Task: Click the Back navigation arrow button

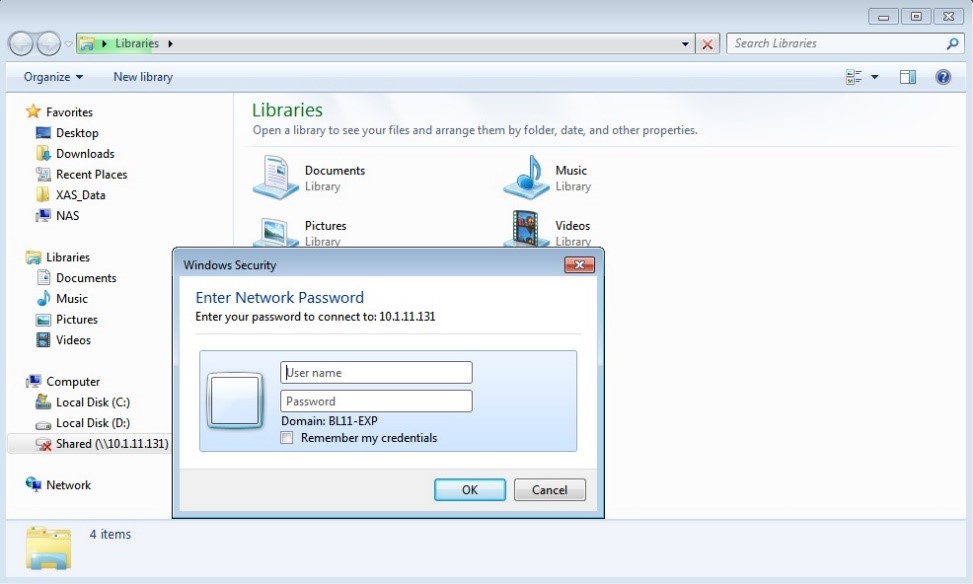Action: click(x=21, y=43)
